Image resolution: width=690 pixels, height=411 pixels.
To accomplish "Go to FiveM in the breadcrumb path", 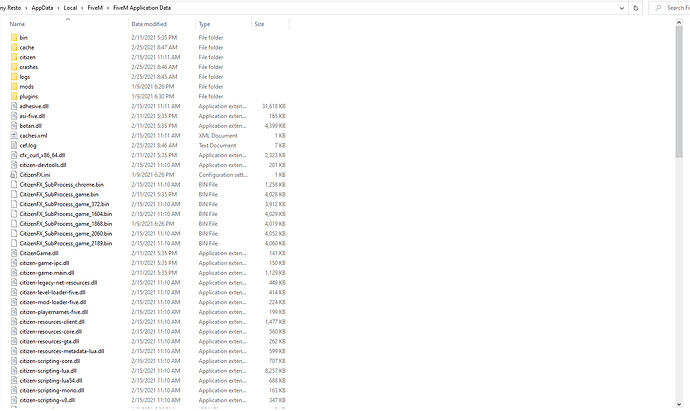I will (x=95, y=8).
